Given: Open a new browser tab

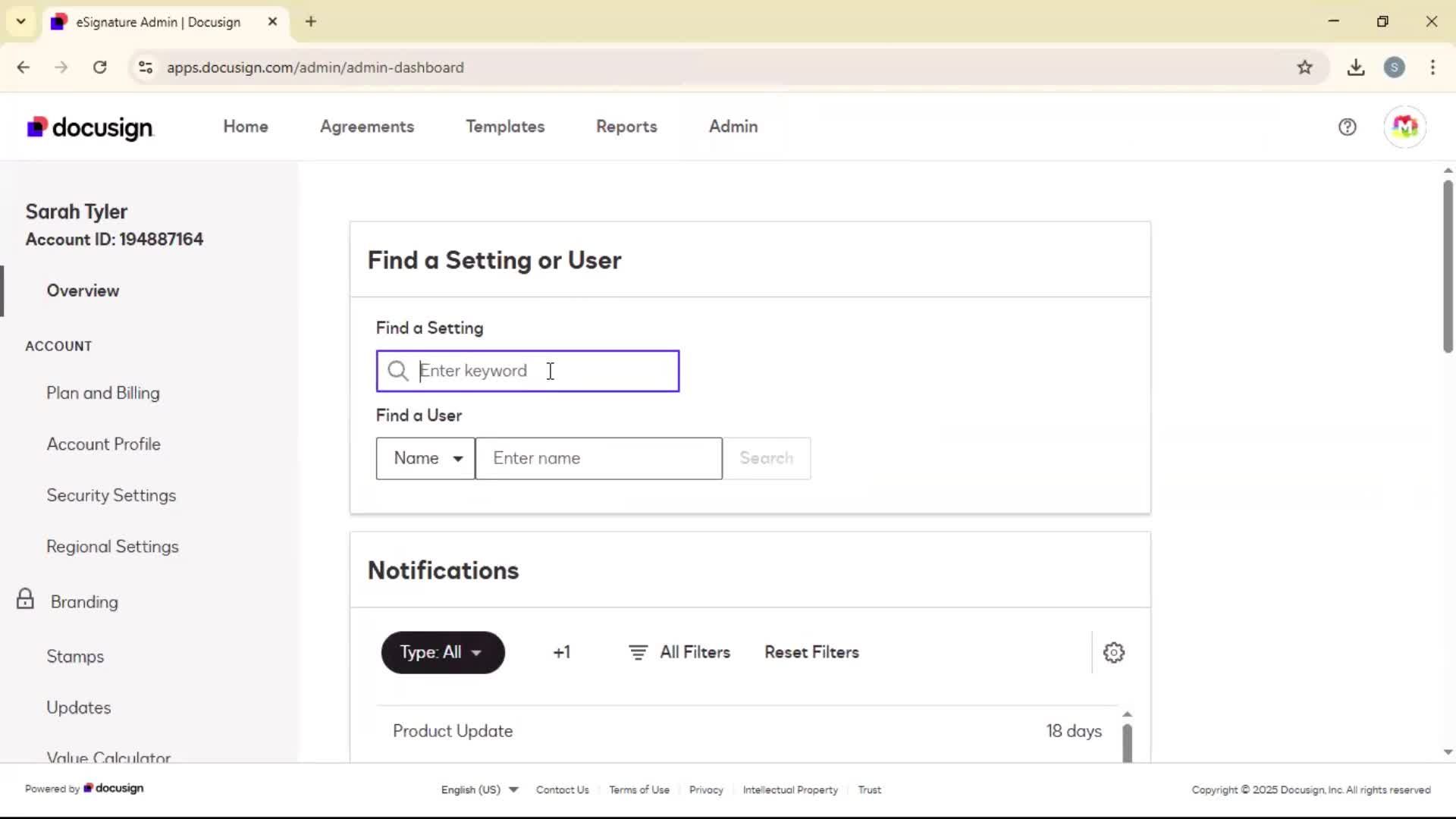Looking at the screenshot, I should tap(311, 21).
